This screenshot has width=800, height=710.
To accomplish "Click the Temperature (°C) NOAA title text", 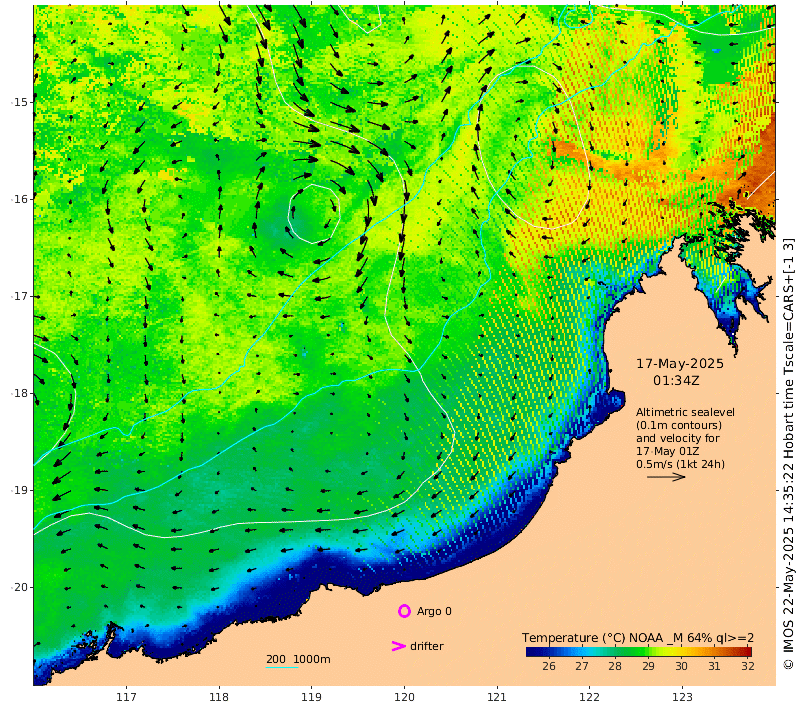I will tap(638, 638).
